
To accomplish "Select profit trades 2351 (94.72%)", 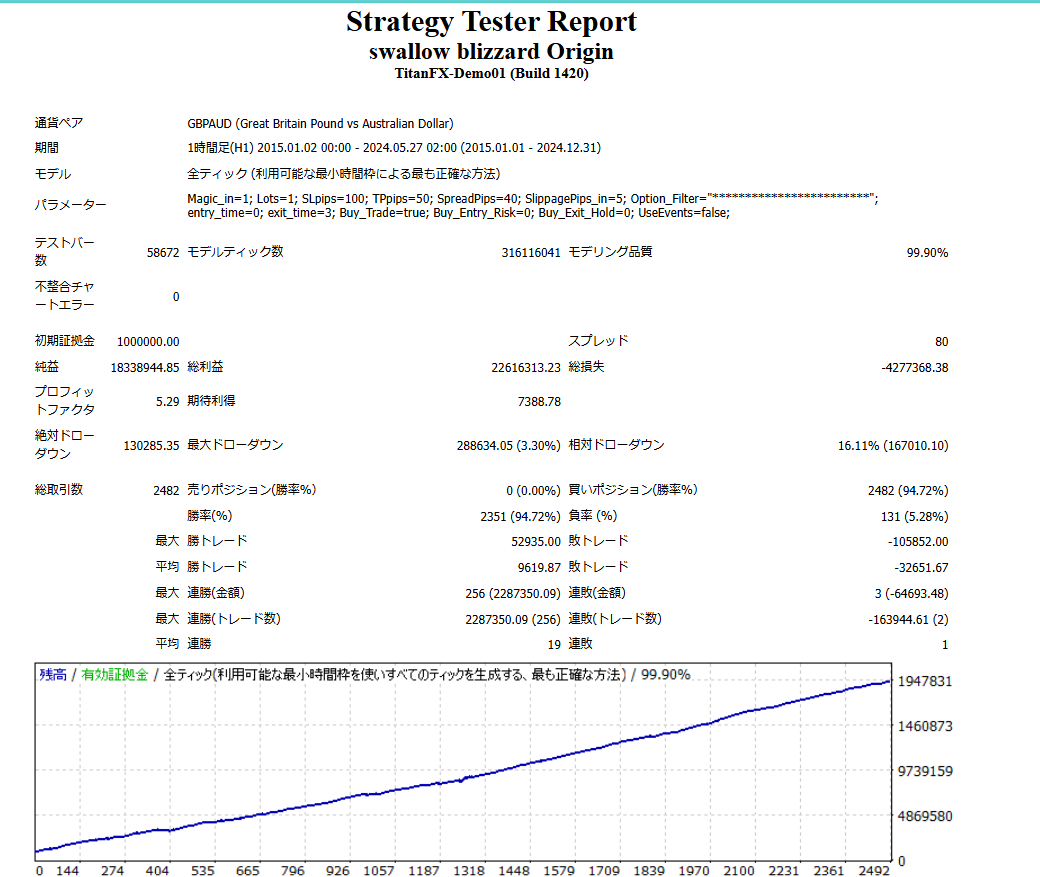I will pyautogui.click(x=521, y=517).
